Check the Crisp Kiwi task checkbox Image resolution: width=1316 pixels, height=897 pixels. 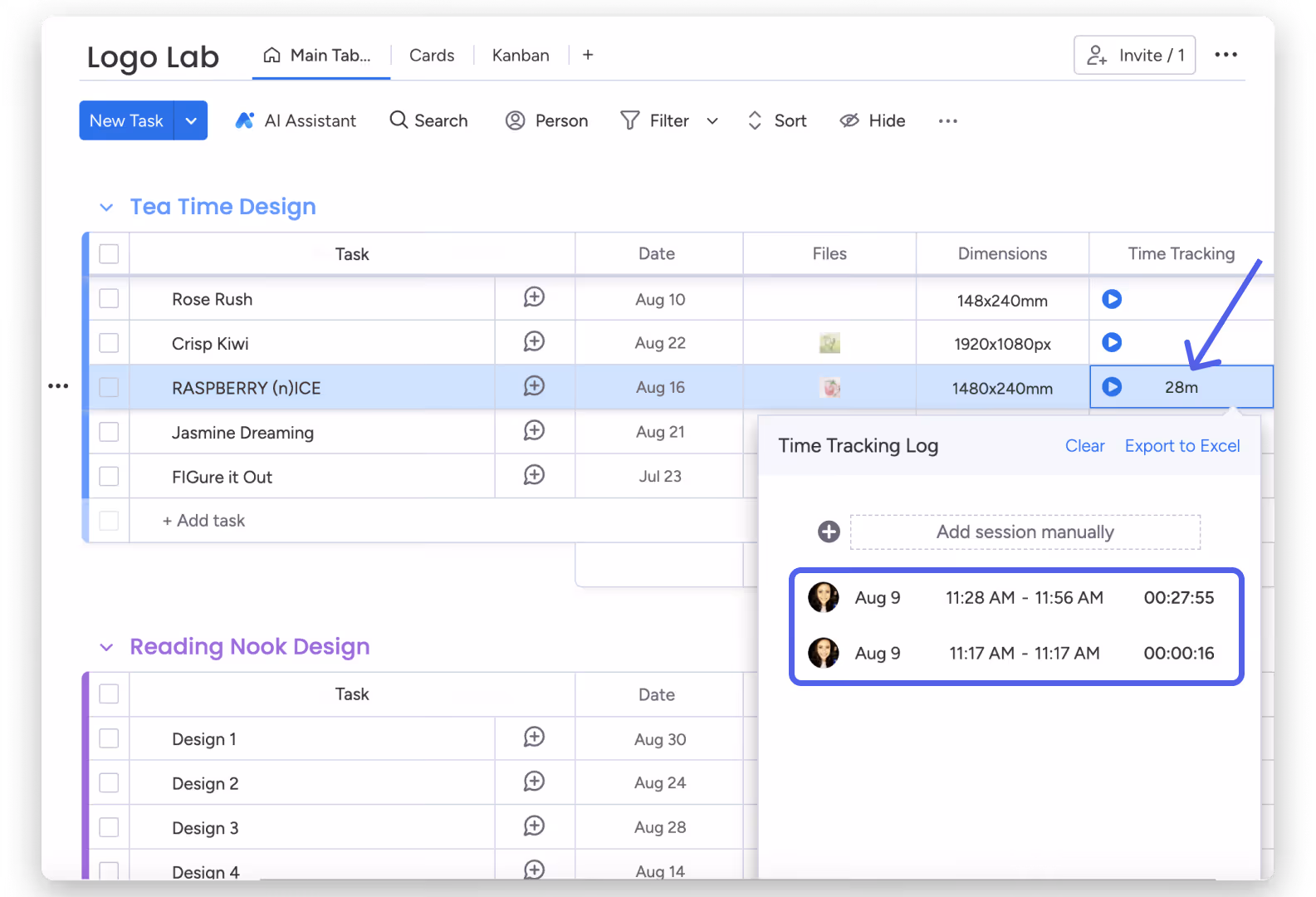point(109,342)
